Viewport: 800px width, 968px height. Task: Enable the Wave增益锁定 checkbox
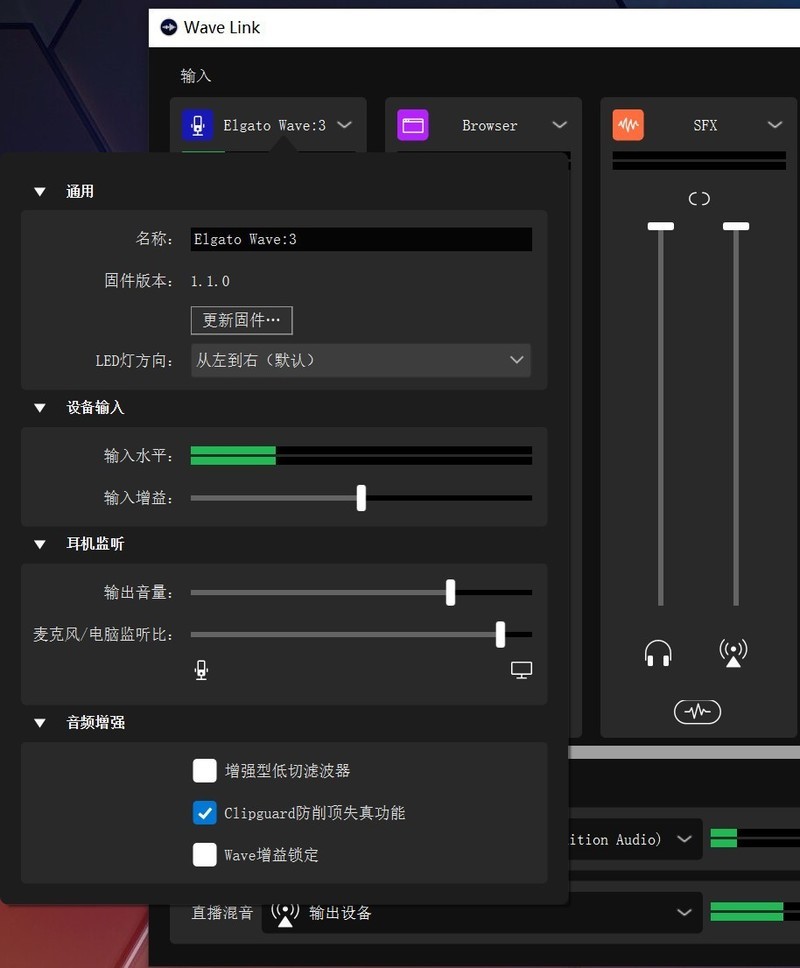point(205,855)
